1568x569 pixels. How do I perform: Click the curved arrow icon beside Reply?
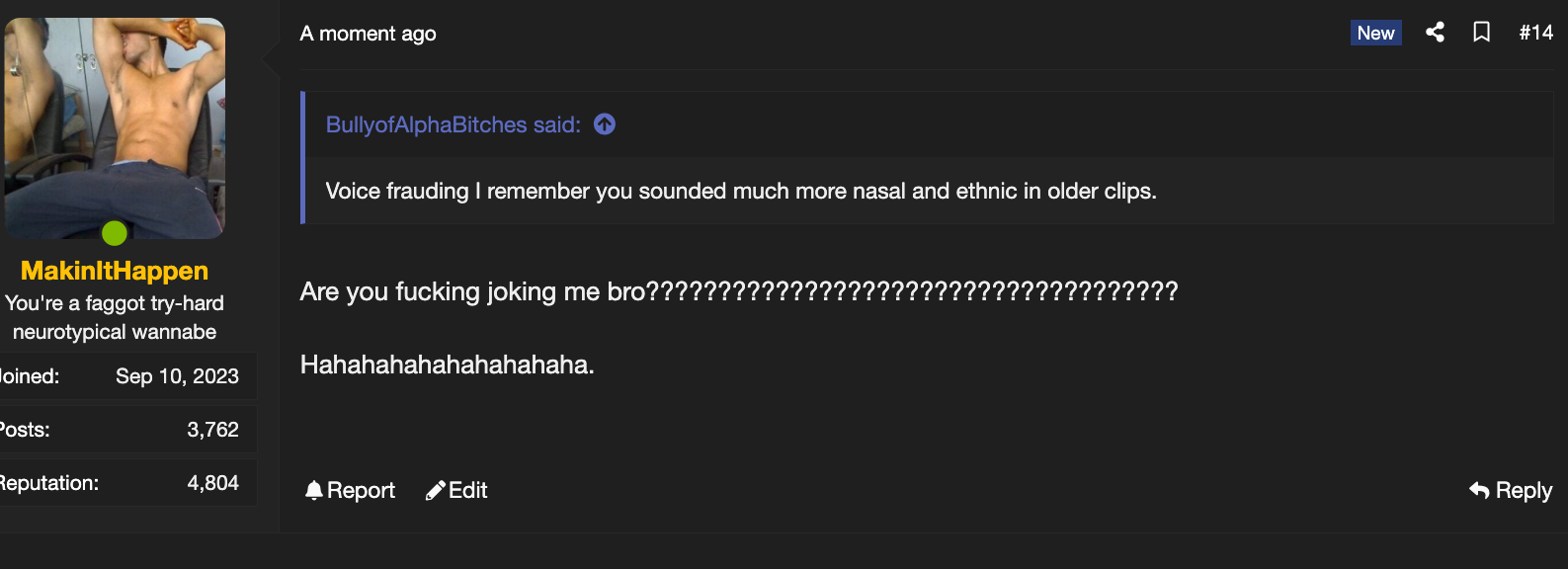click(x=1479, y=490)
